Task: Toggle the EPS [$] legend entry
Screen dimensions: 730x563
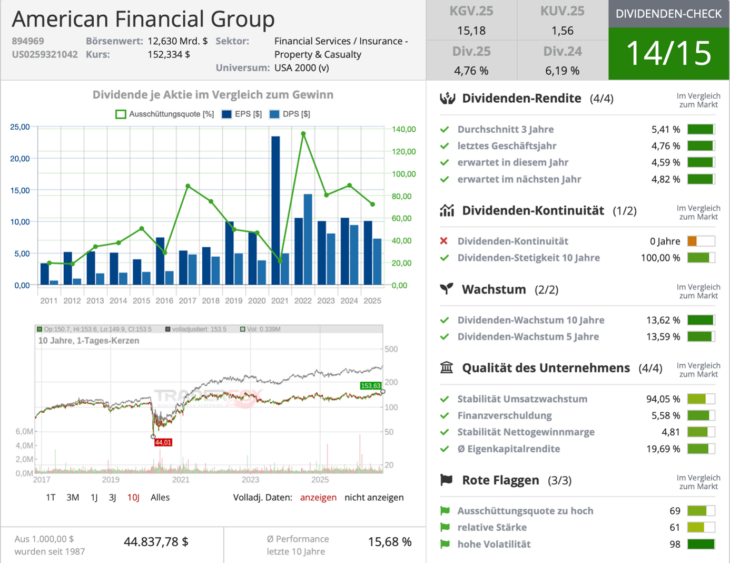Action: pyautogui.click(x=242, y=114)
